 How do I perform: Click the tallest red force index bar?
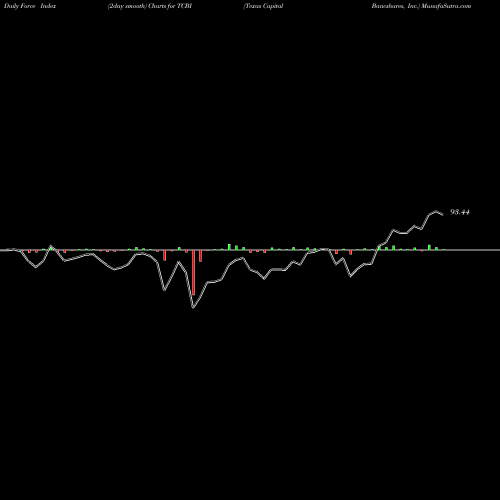(193, 272)
